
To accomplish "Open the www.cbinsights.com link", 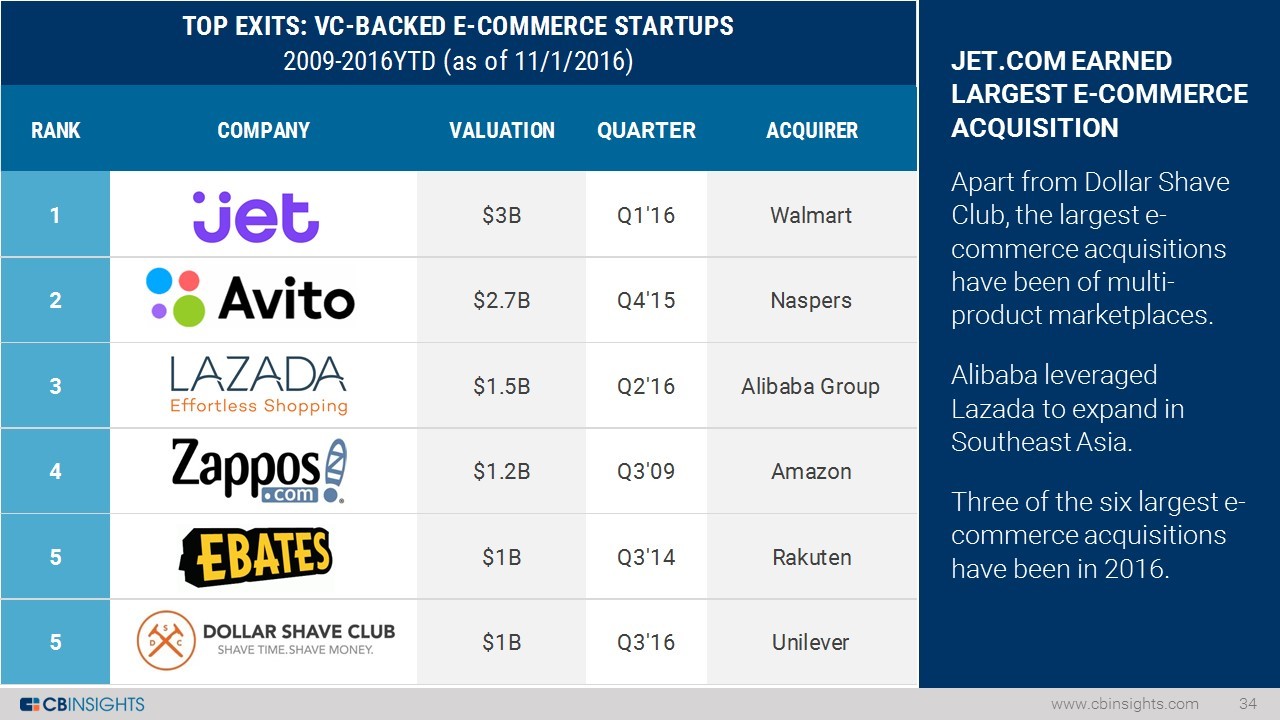I will (x=1124, y=704).
